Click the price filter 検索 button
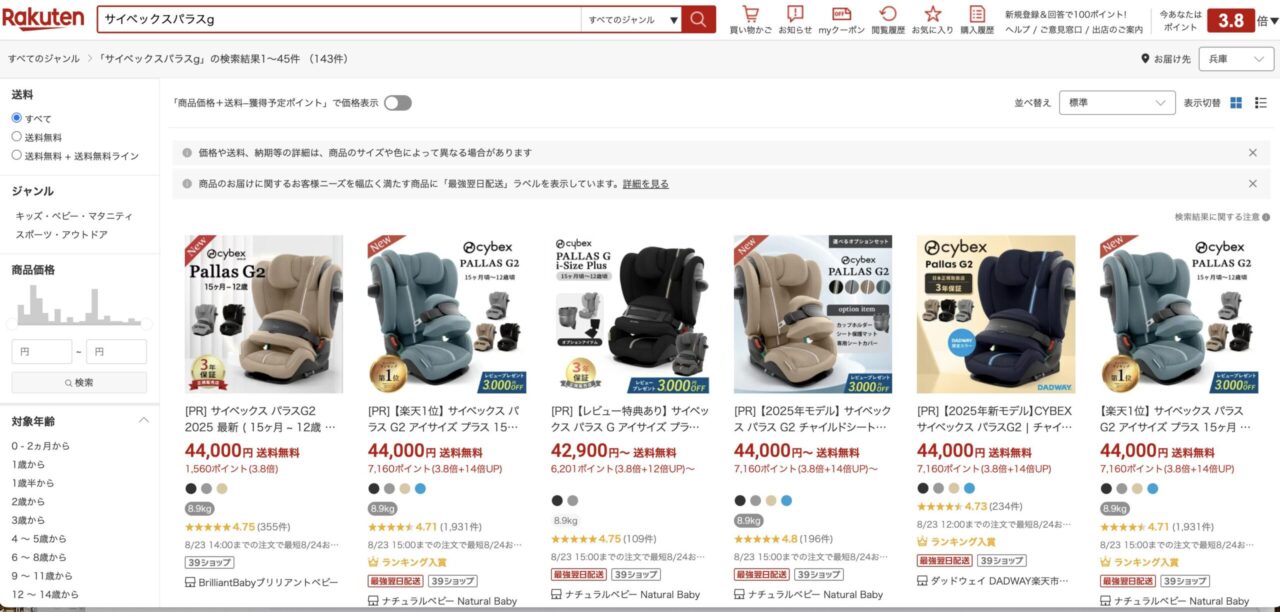The width and height of the screenshot is (1280, 612). (79, 383)
